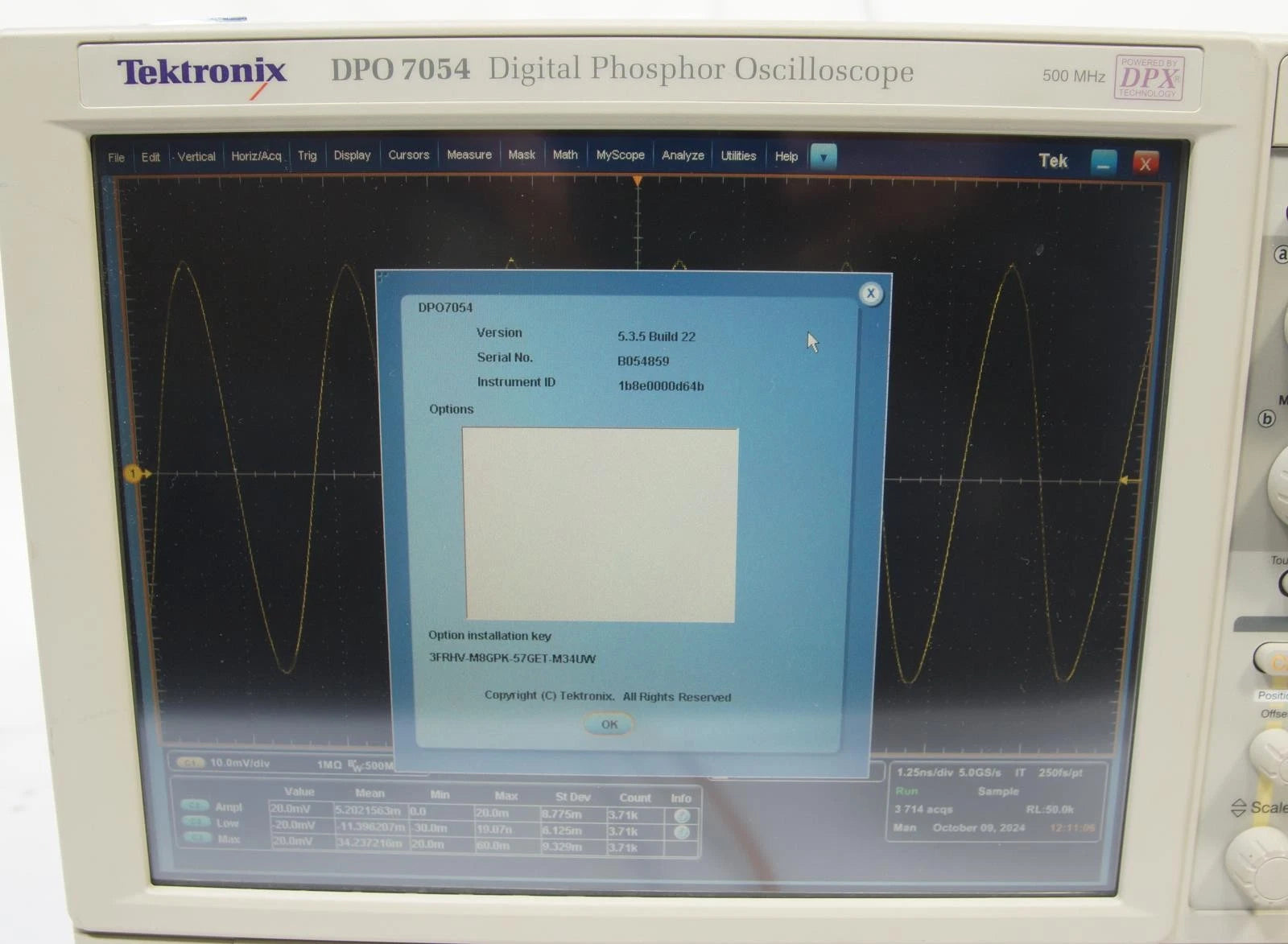Screen dimensions: 1288x944
Task: Open the Math menu
Action: coord(564,155)
